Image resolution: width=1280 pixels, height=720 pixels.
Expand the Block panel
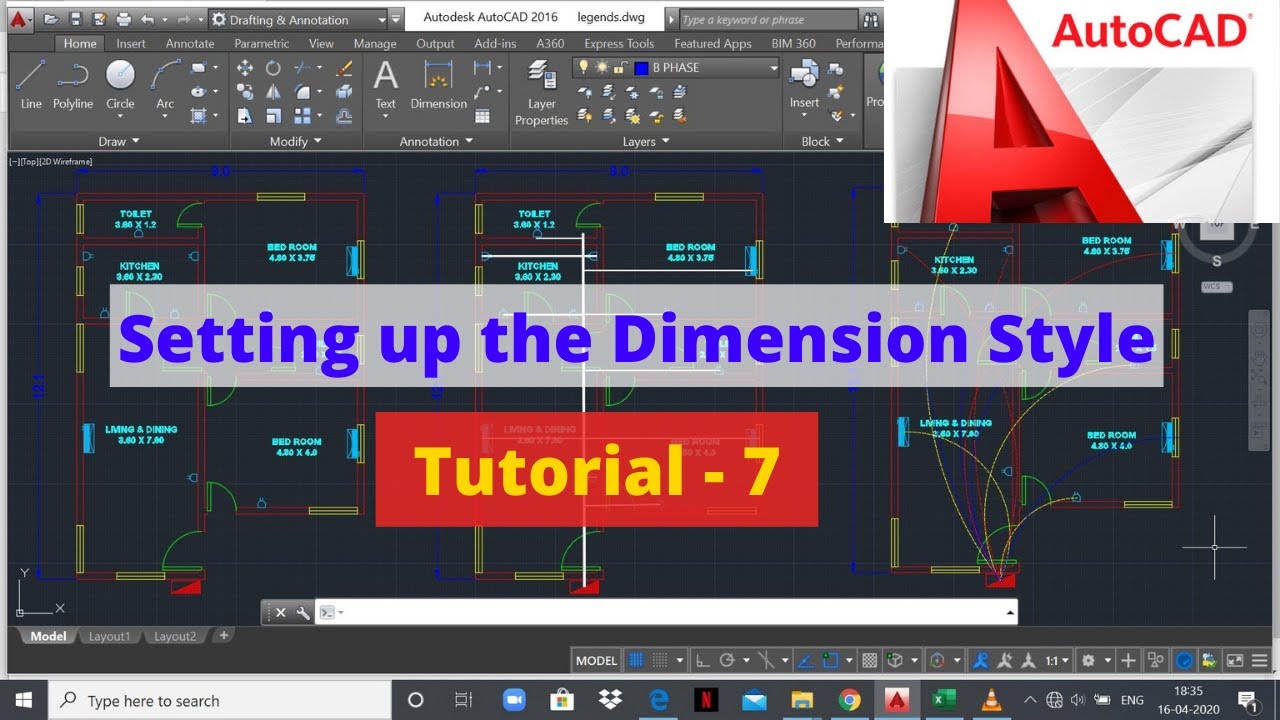(x=822, y=141)
